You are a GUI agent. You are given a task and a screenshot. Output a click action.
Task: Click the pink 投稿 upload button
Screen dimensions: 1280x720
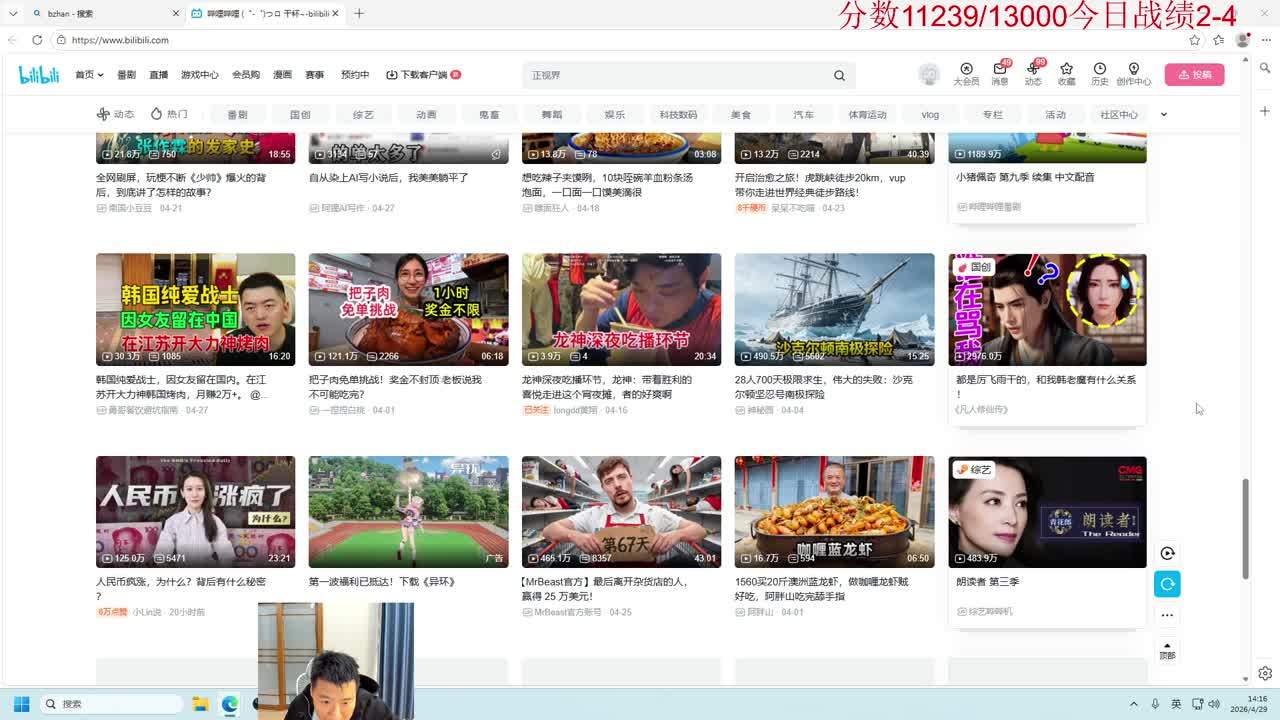coord(1194,75)
